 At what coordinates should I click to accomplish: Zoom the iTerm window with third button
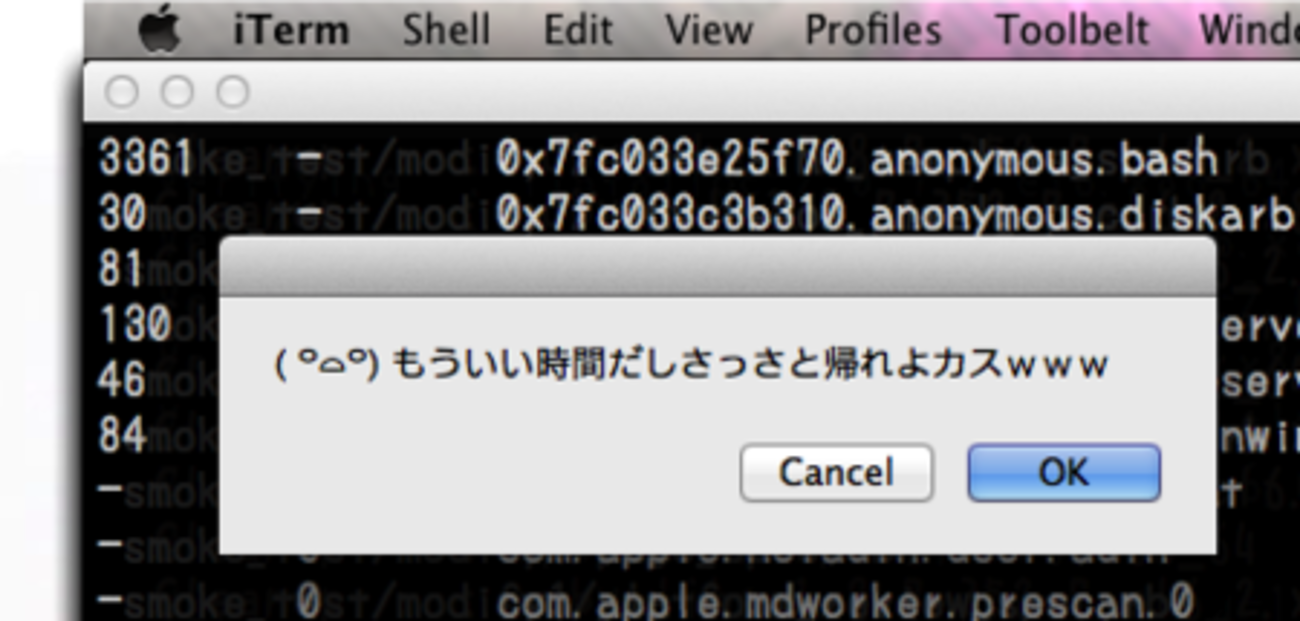click(x=233, y=93)
